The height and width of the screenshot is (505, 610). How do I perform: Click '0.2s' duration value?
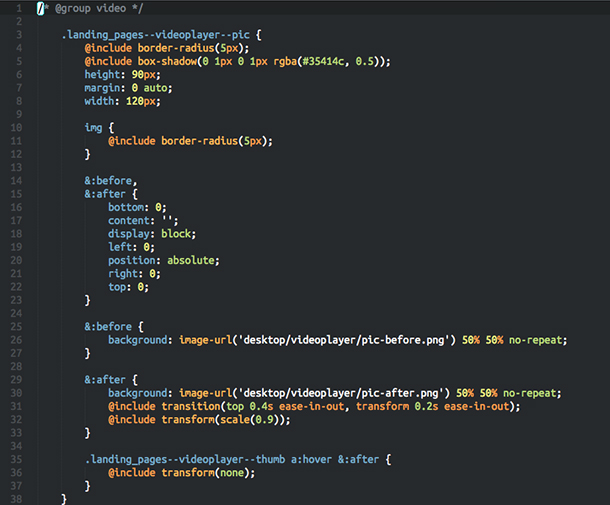click(x=426, y=406)
